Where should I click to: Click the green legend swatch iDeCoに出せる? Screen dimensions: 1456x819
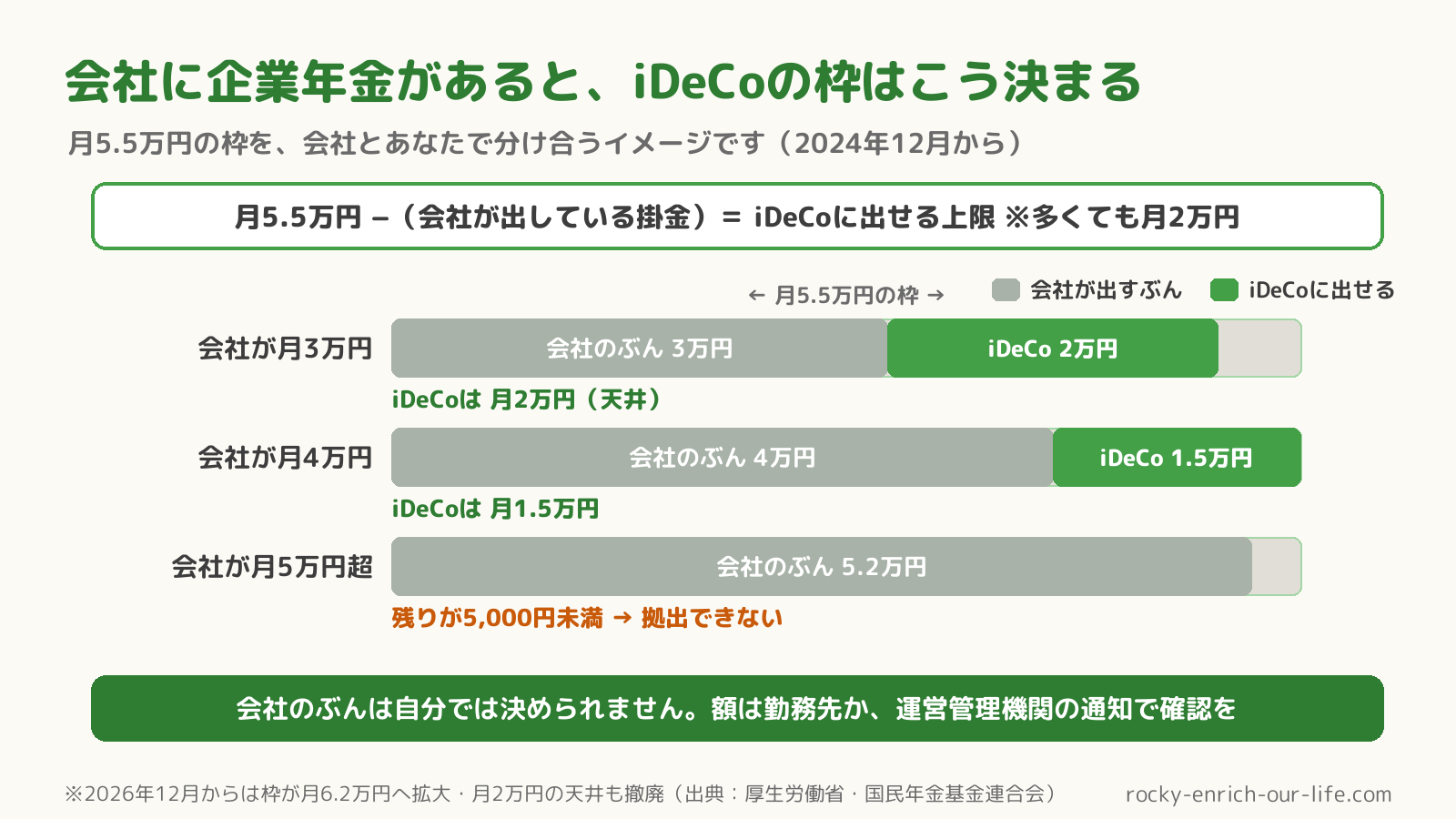click(1225, 290)
